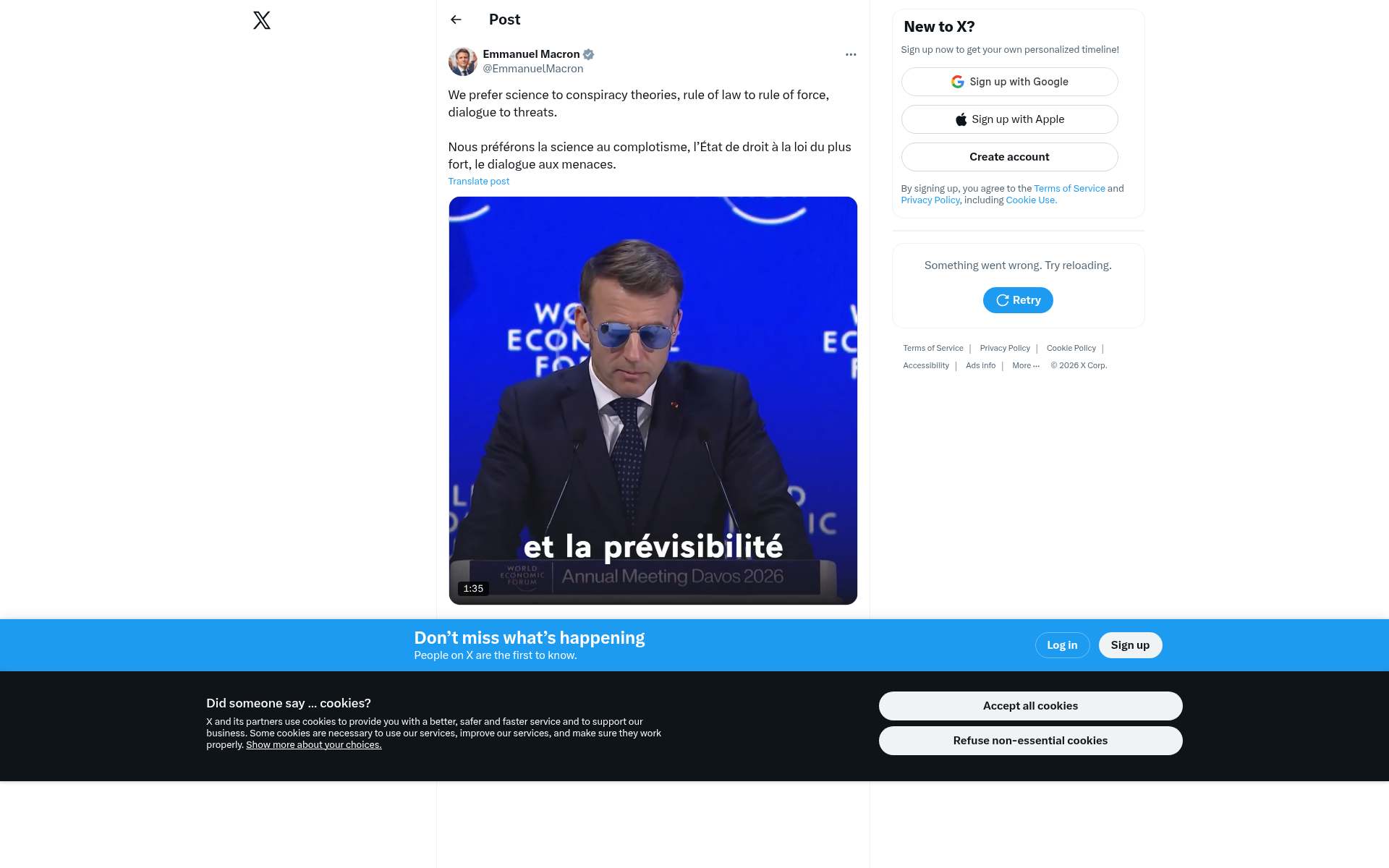
Task: Accept all cookies
Action: pos(1030,706)
